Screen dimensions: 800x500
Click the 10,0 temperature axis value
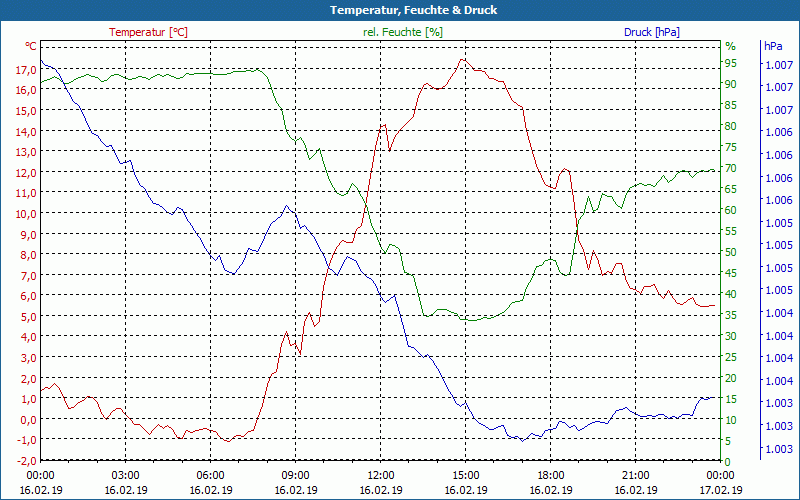point(26,214)
